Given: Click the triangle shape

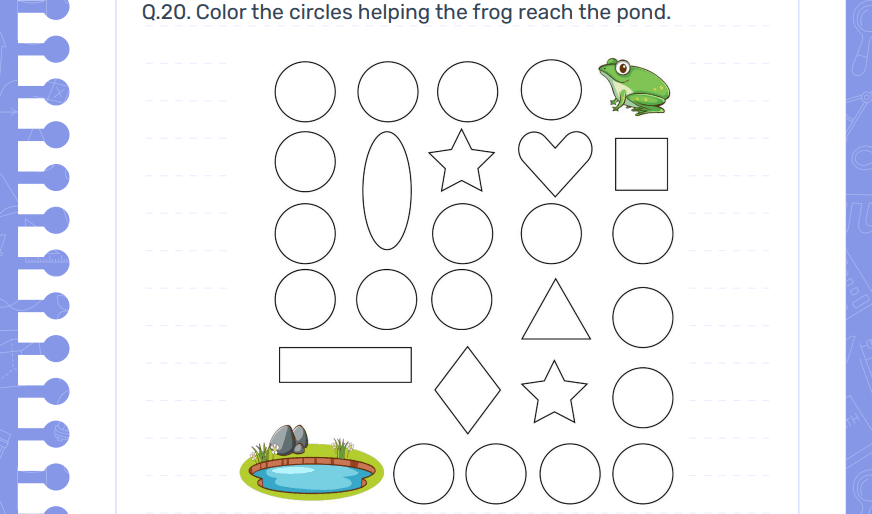Looking at the screenshot, I should tap(556, 311).
